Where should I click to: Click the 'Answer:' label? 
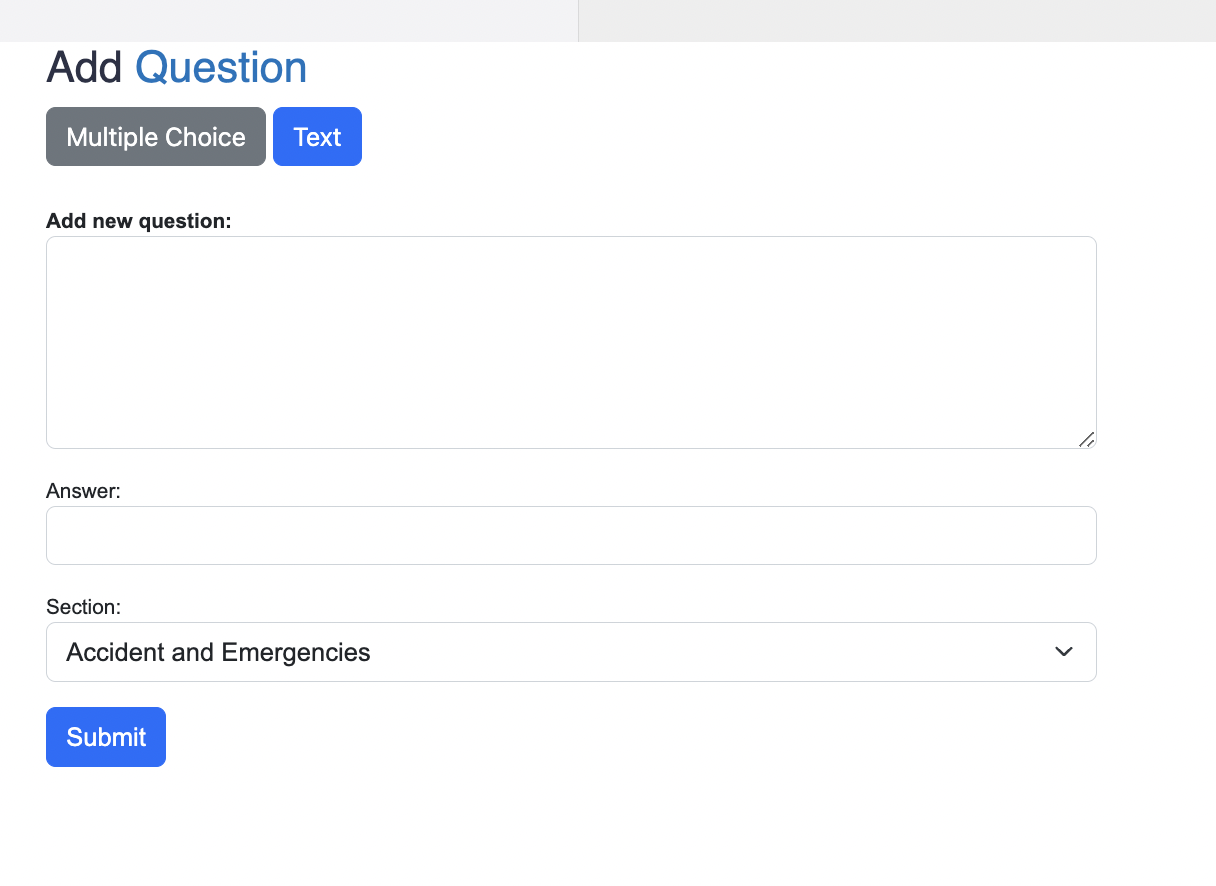point(83,491)
